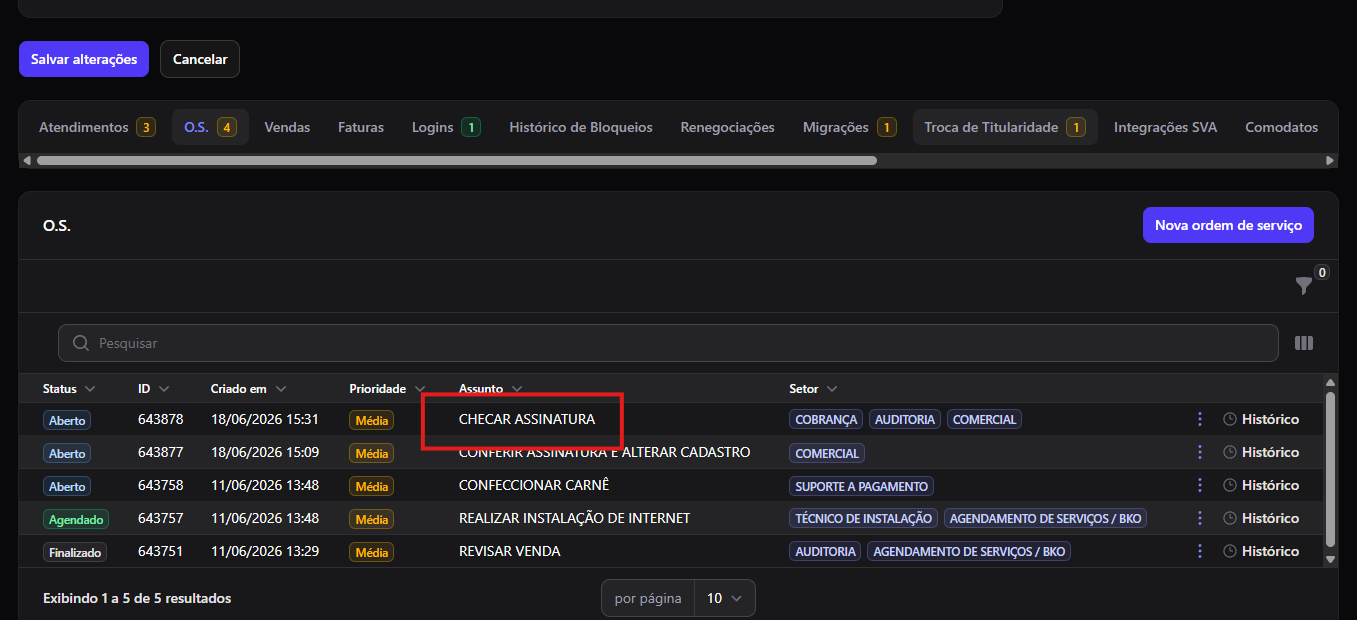Click the clock Histórico icon for order 643877
The image size is (1357, 620).
pos(1230,452)
